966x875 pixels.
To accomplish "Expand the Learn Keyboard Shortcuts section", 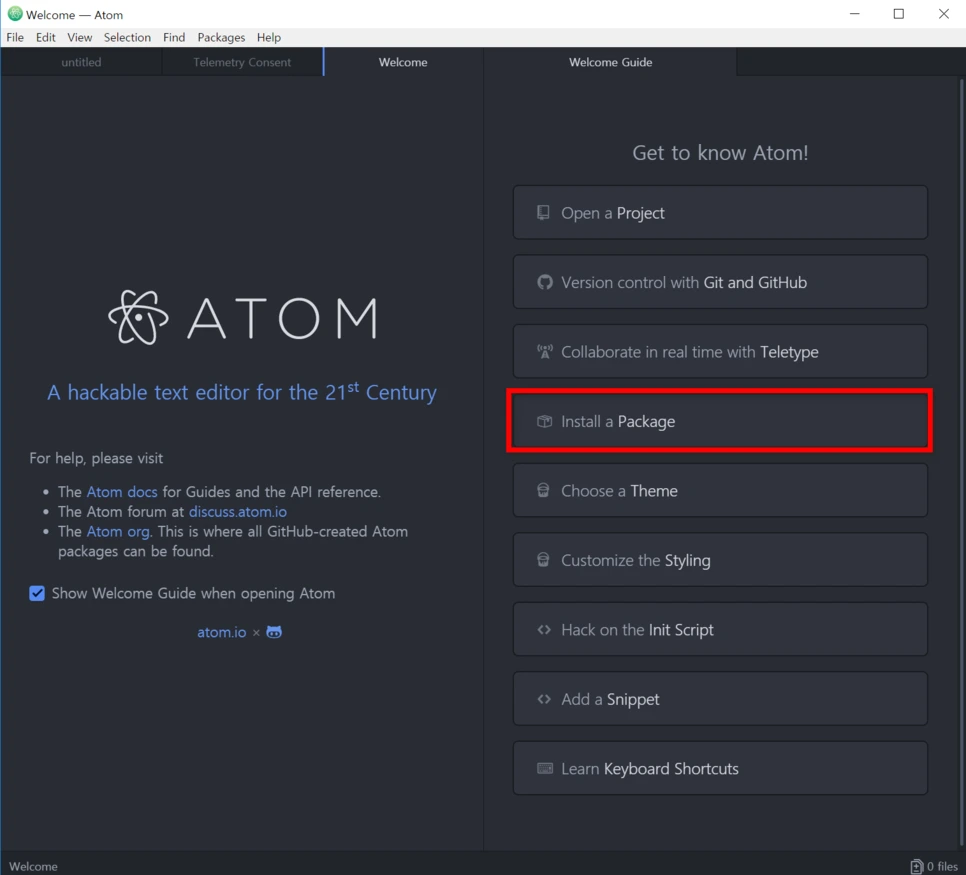I will tap(720, 768).
